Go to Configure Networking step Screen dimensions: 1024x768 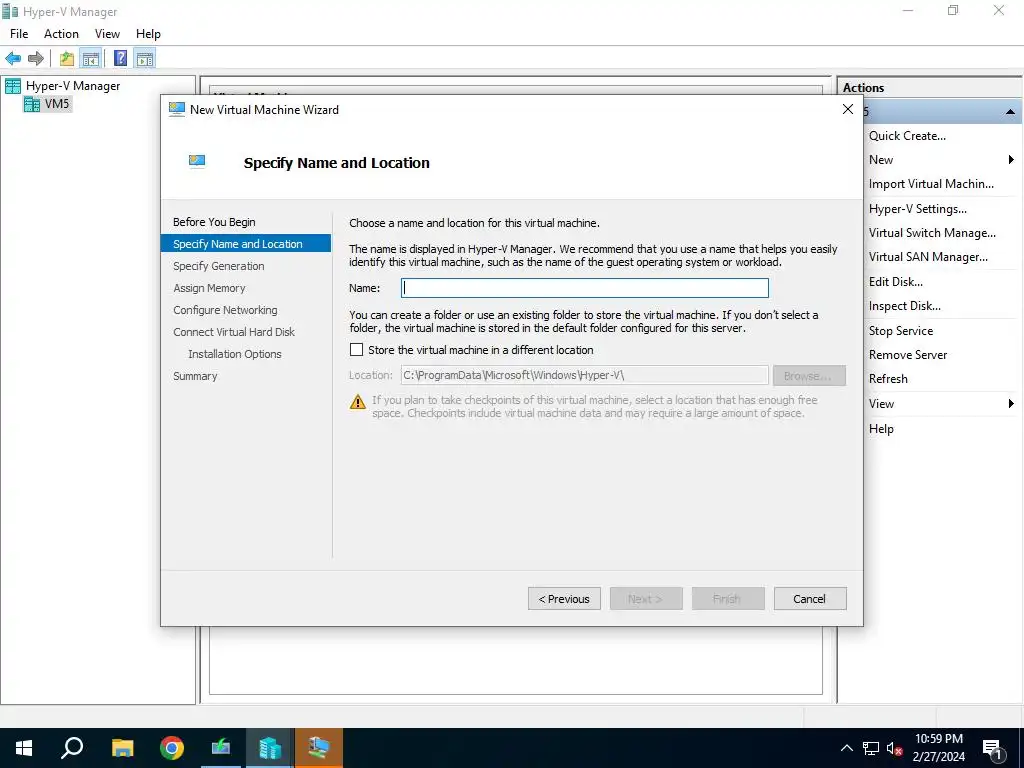225,310
